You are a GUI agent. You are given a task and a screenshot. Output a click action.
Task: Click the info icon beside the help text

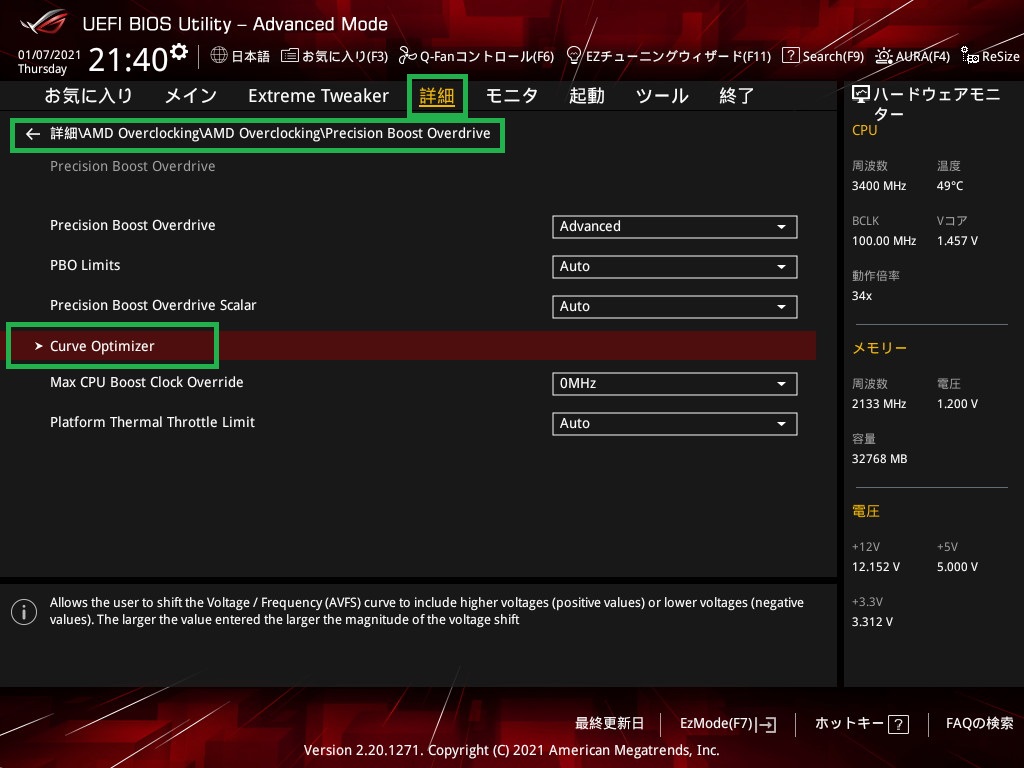pyautogui.click(x=24, y=612)
